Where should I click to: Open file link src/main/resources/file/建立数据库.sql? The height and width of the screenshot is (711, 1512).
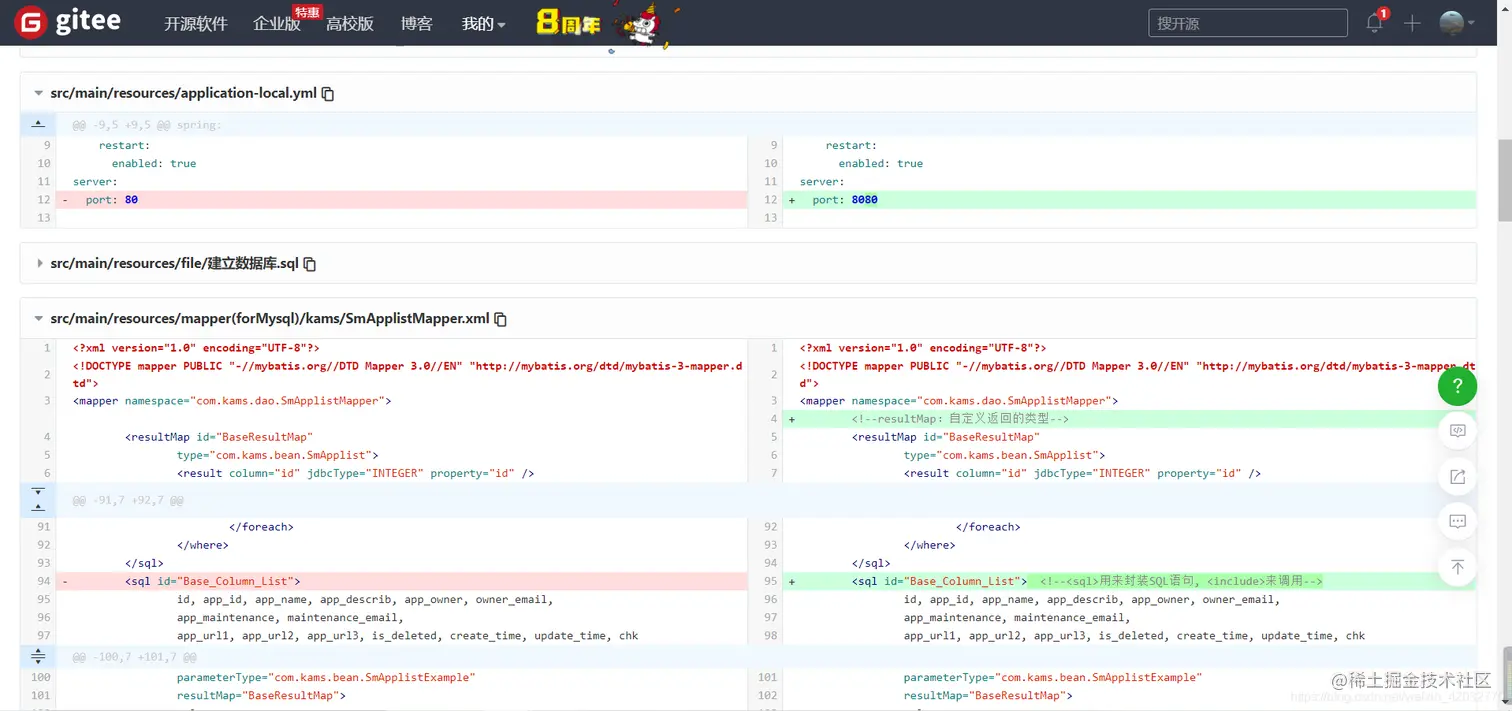(x=174, y=263)
